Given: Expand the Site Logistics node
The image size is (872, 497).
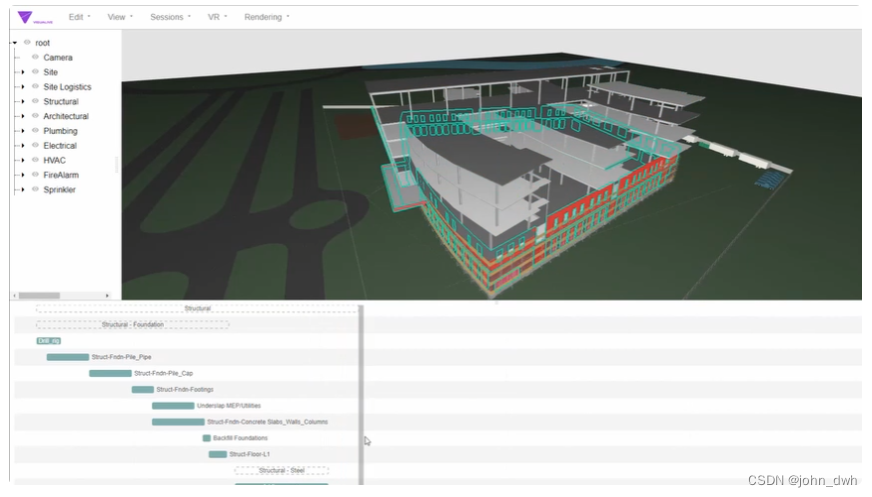Looking at the screenshot, I should 23,87.
